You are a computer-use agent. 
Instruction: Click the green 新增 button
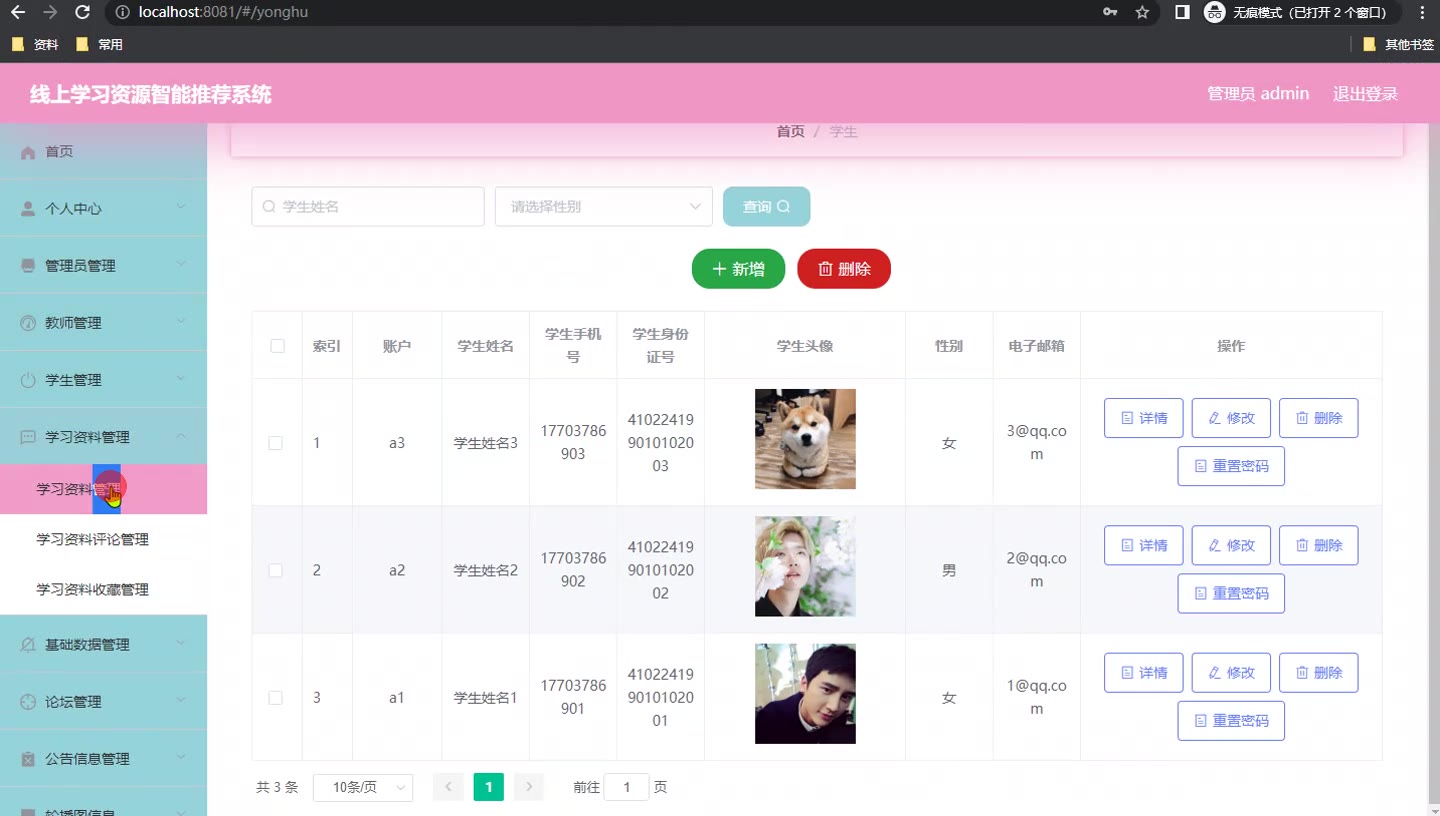coord(738,269)
